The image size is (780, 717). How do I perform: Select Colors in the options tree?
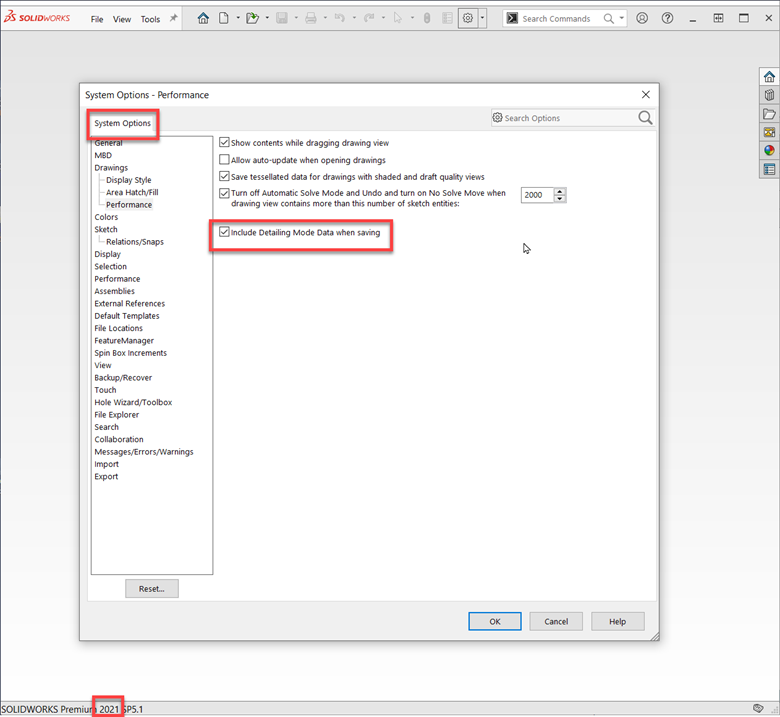pos(106,217)
